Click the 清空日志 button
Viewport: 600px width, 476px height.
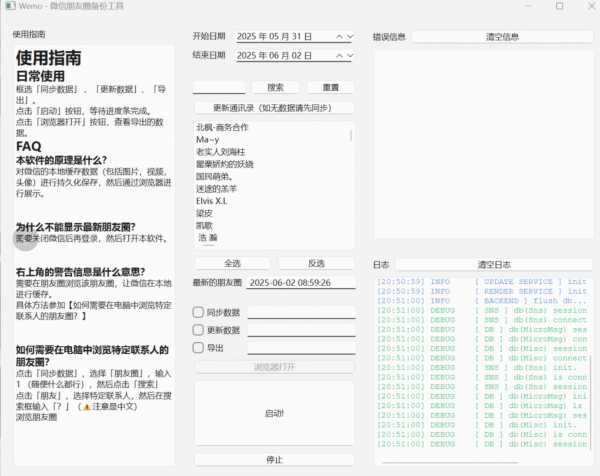pyautogui.click(x=494, y=264)
